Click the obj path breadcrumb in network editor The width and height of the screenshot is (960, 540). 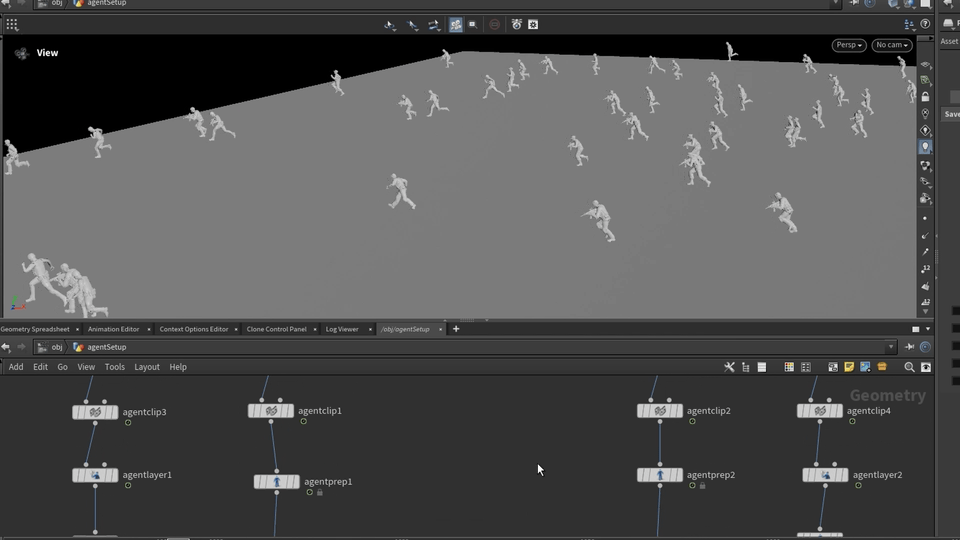[57, 347]
